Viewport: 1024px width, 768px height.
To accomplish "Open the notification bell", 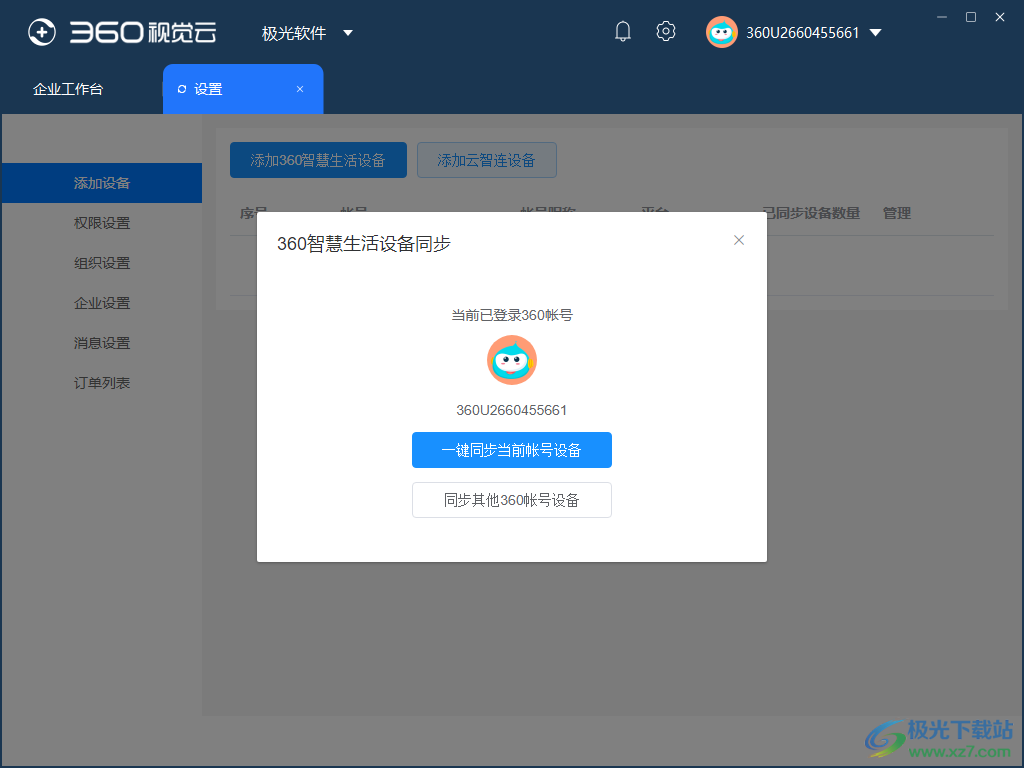I will (622, 31).
